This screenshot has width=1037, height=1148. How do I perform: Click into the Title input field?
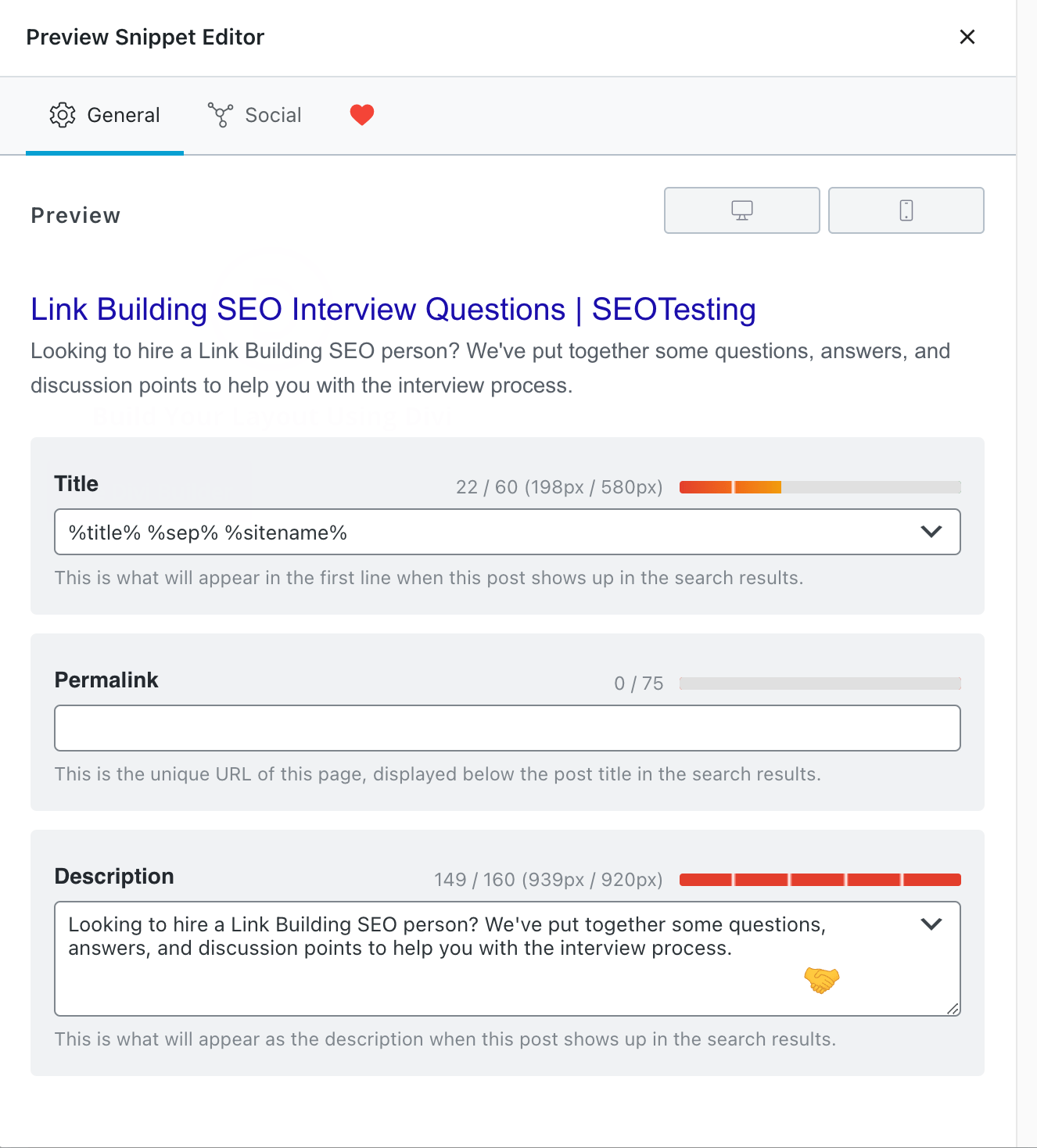pos(485,533)
